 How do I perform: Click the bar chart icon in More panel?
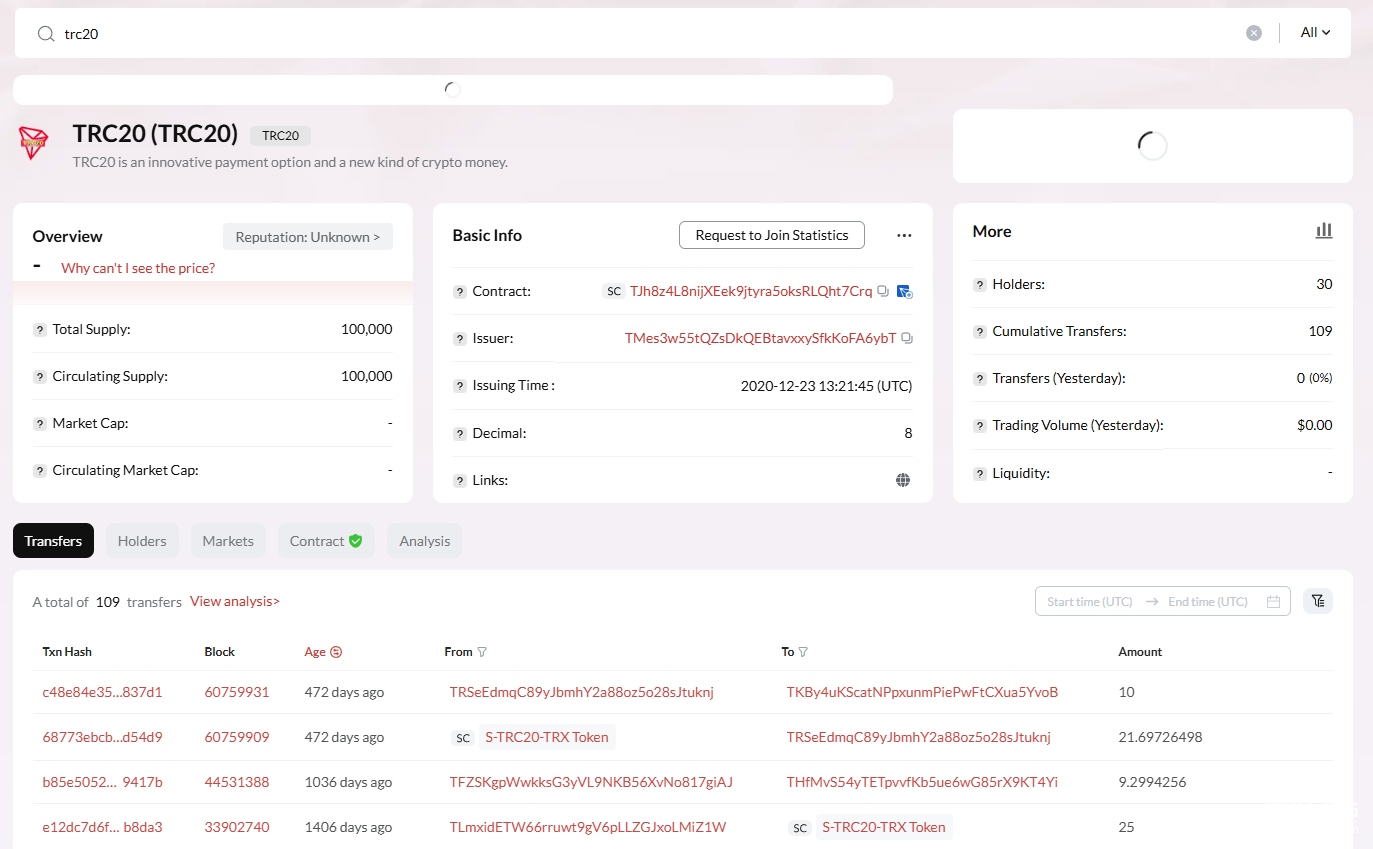pos(1324,231)
